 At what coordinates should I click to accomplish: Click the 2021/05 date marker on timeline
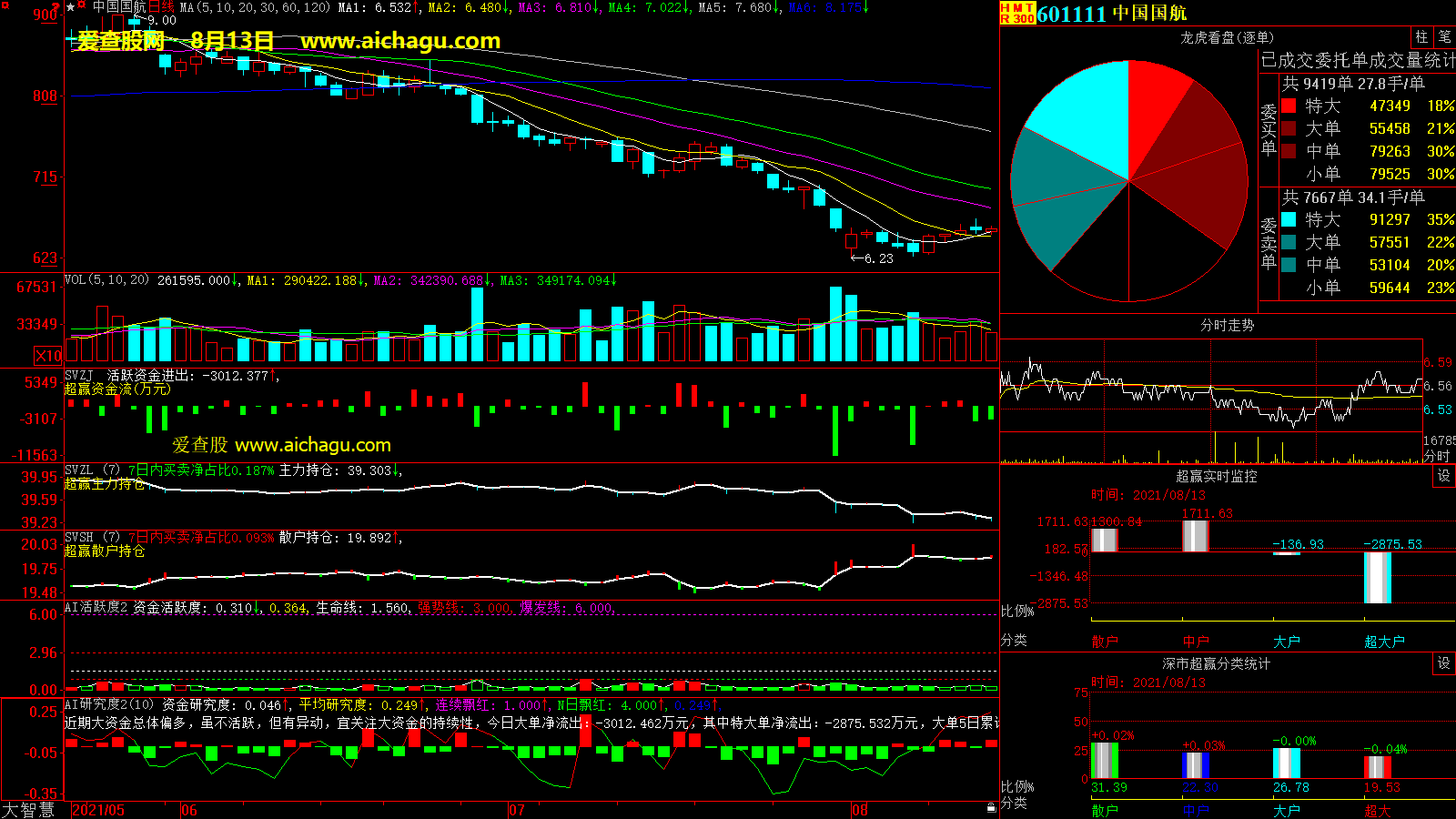(98, 810)
